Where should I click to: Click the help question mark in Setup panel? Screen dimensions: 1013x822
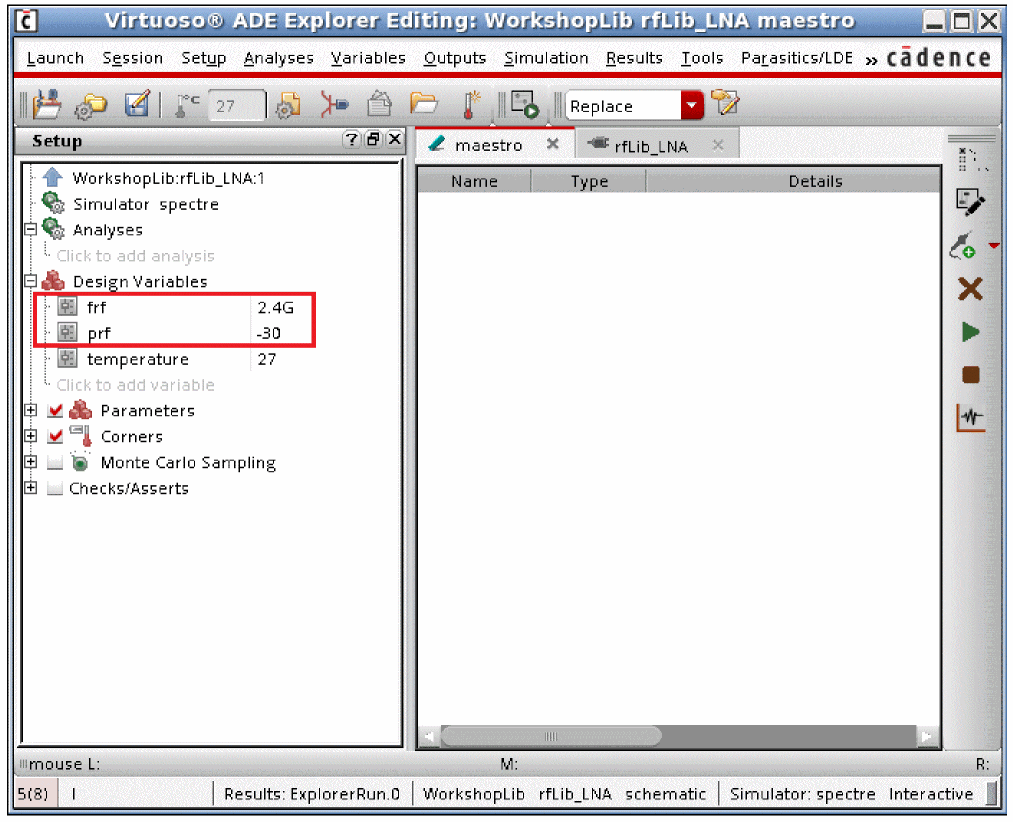[x=351, y=140]
